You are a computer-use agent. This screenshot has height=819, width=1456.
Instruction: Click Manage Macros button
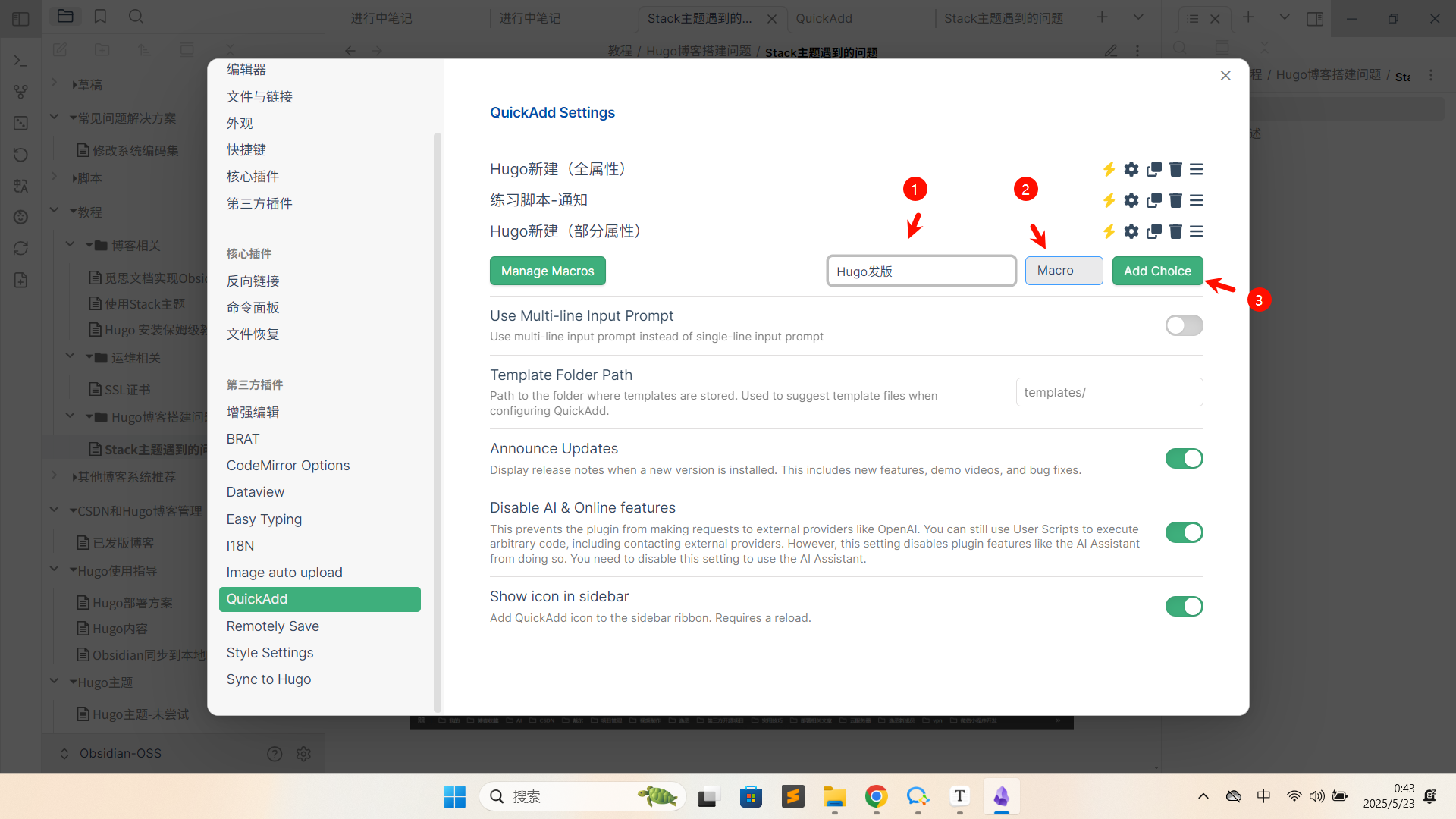pyautogui.click(x=548, y=271)
